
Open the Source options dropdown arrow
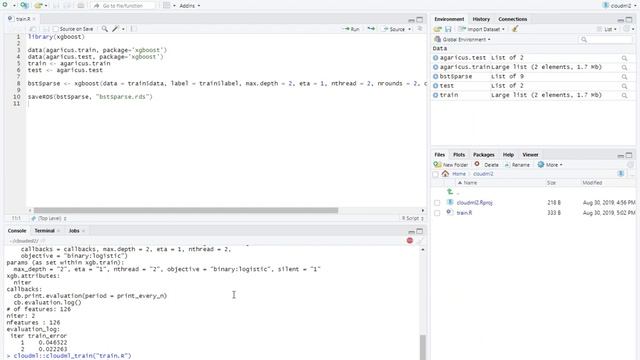(x=409, y=29)
